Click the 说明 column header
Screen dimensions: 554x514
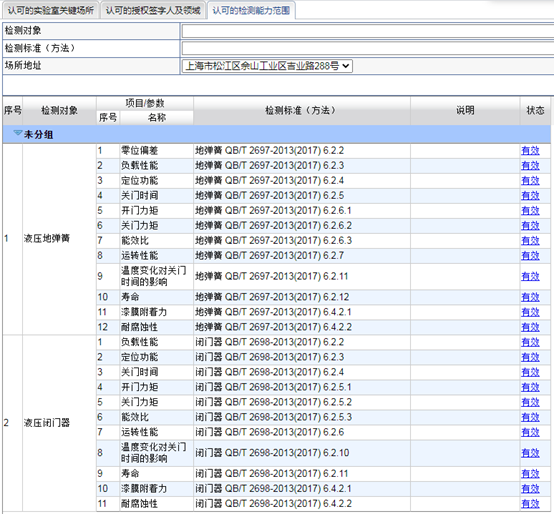click(465, 111)
